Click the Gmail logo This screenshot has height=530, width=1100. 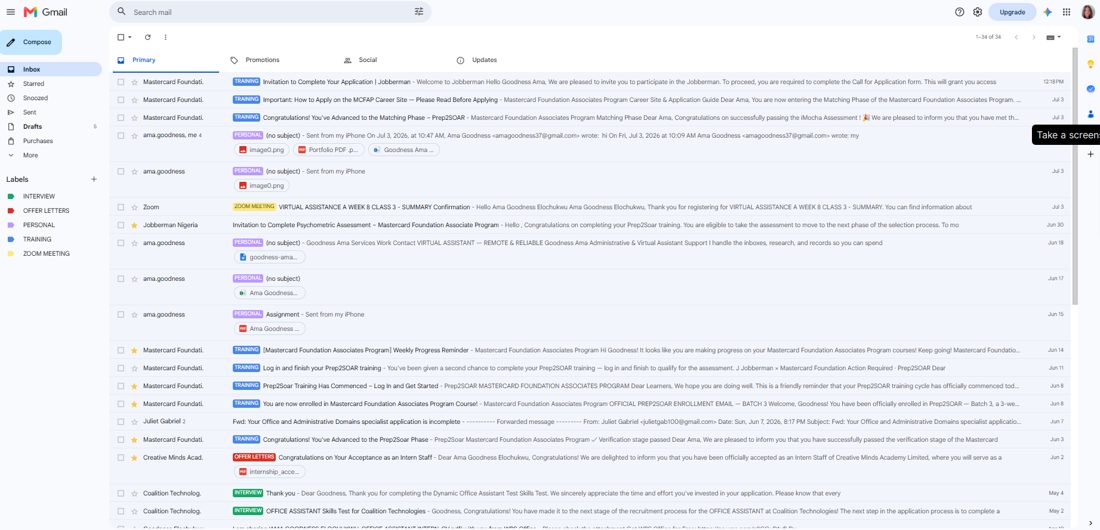[x=46, y=12]
